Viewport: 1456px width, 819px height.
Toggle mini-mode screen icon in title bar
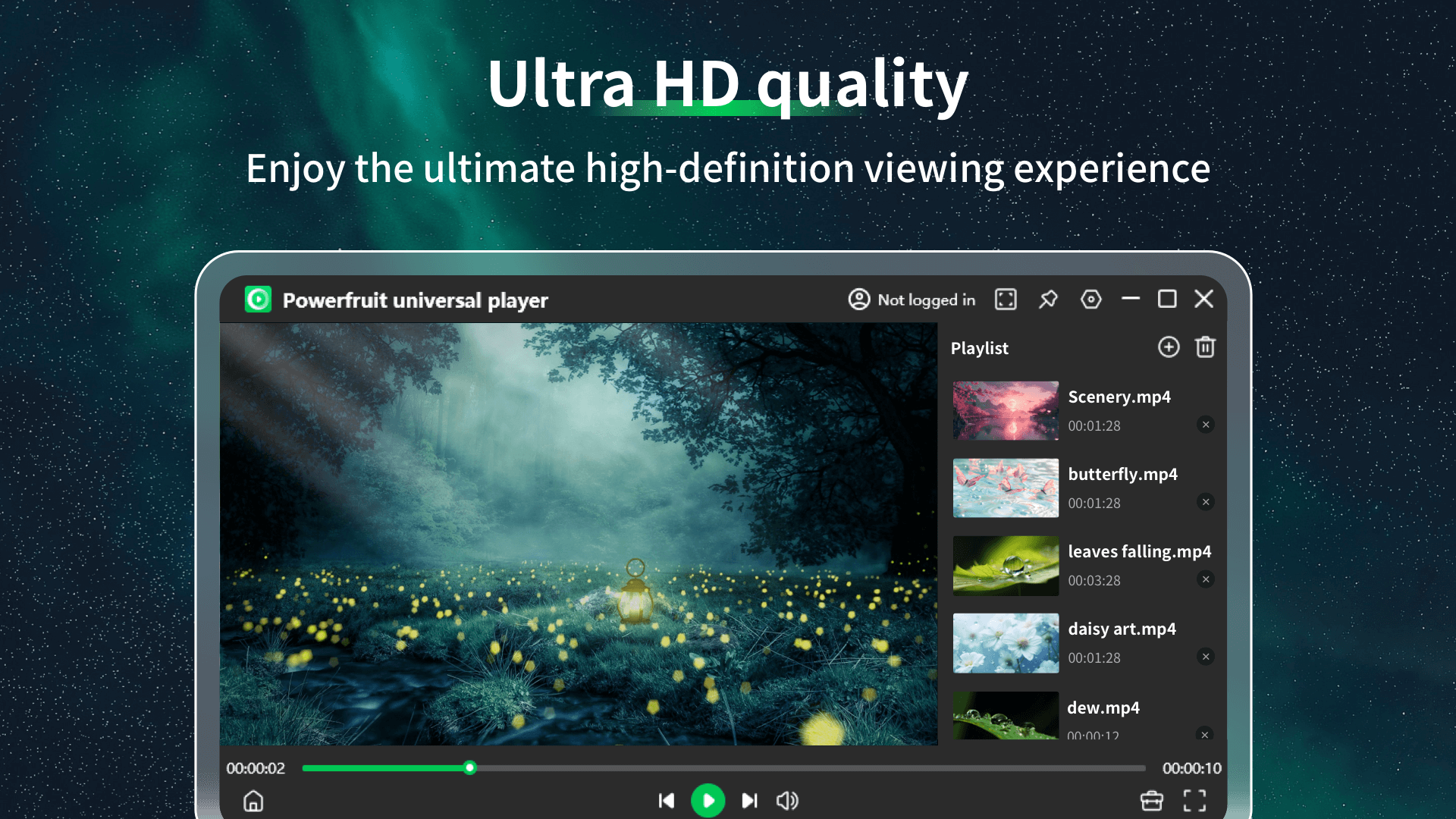[1006, 300]
